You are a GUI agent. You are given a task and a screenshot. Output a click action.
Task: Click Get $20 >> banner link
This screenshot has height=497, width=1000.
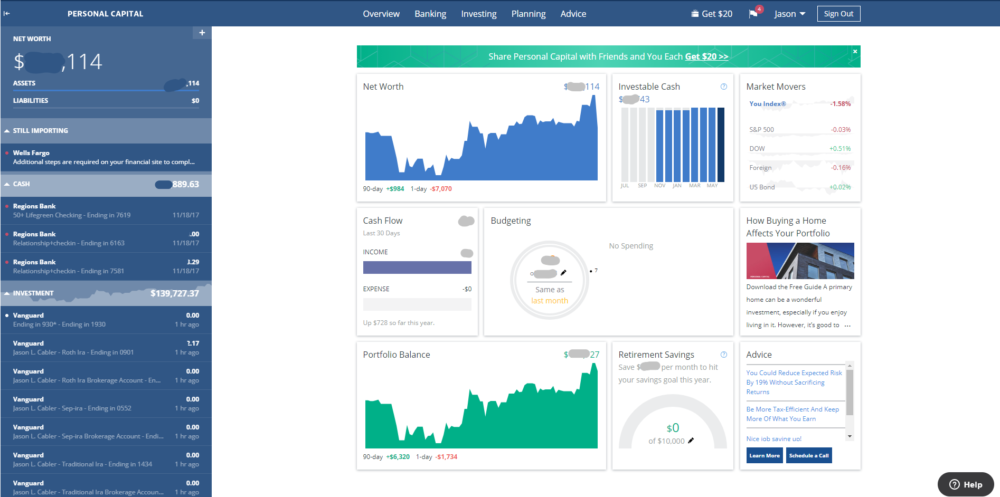707,56
